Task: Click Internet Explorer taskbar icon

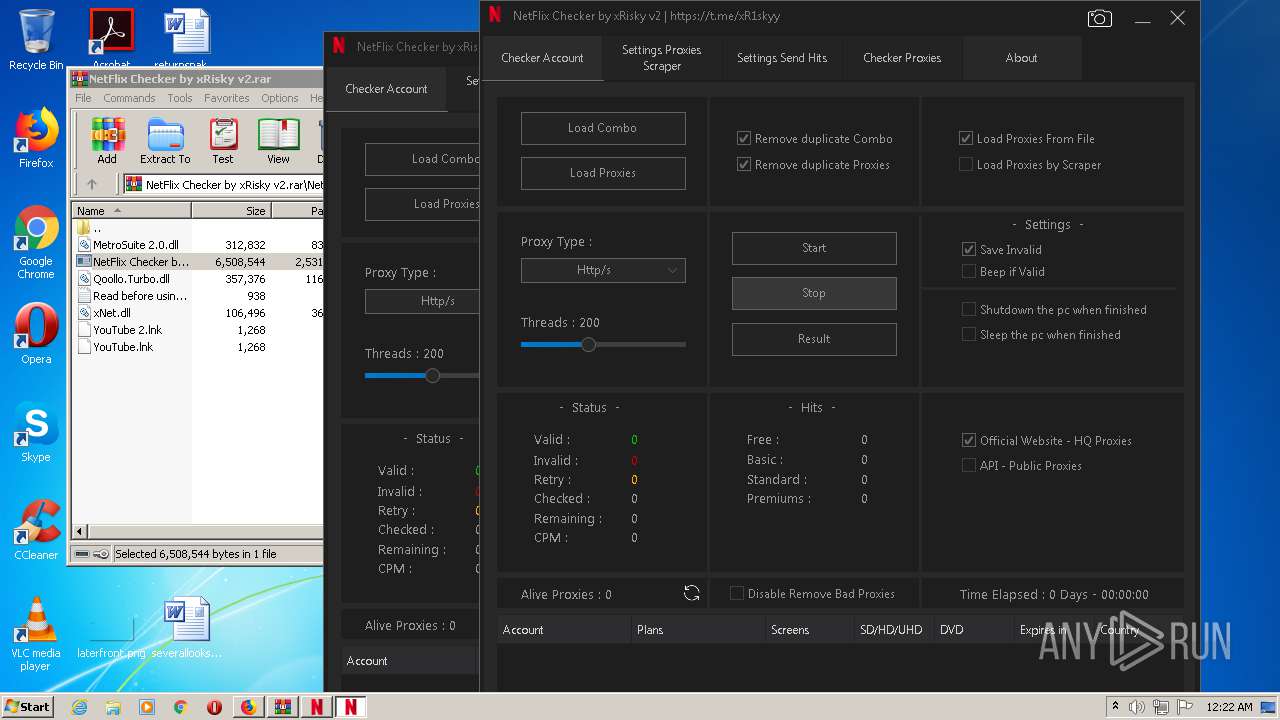Action: [x=79, y=707]
